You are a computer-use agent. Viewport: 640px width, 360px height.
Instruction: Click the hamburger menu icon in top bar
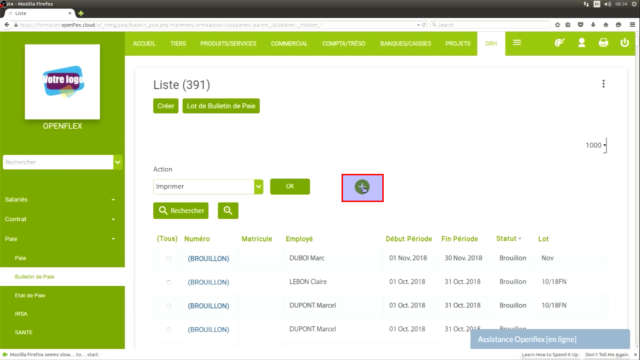tap(517, 42)
